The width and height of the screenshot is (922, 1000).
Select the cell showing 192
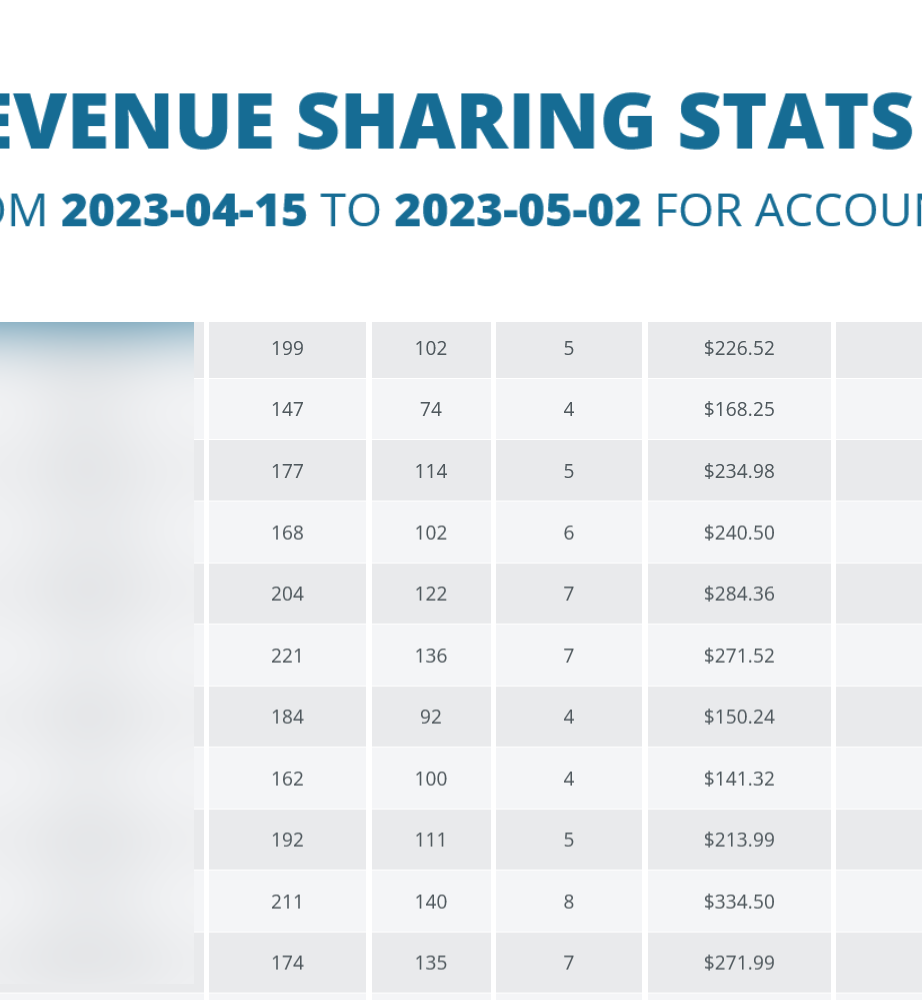288,840
